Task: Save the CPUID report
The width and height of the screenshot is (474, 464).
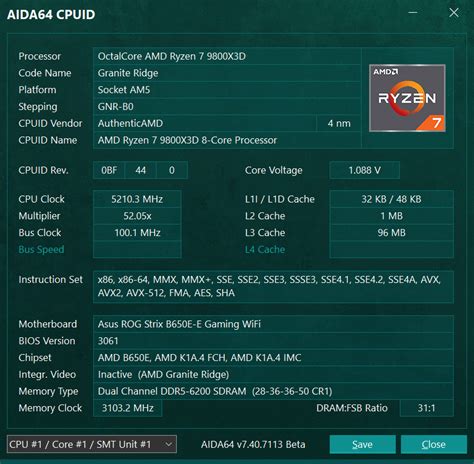Action: tap(363, 444)
